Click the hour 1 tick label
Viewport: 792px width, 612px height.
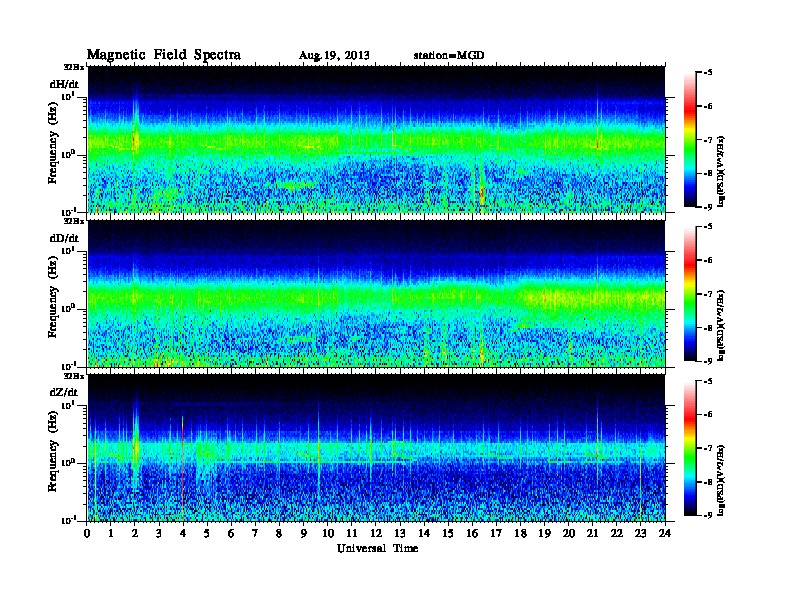tap(111, 533)
